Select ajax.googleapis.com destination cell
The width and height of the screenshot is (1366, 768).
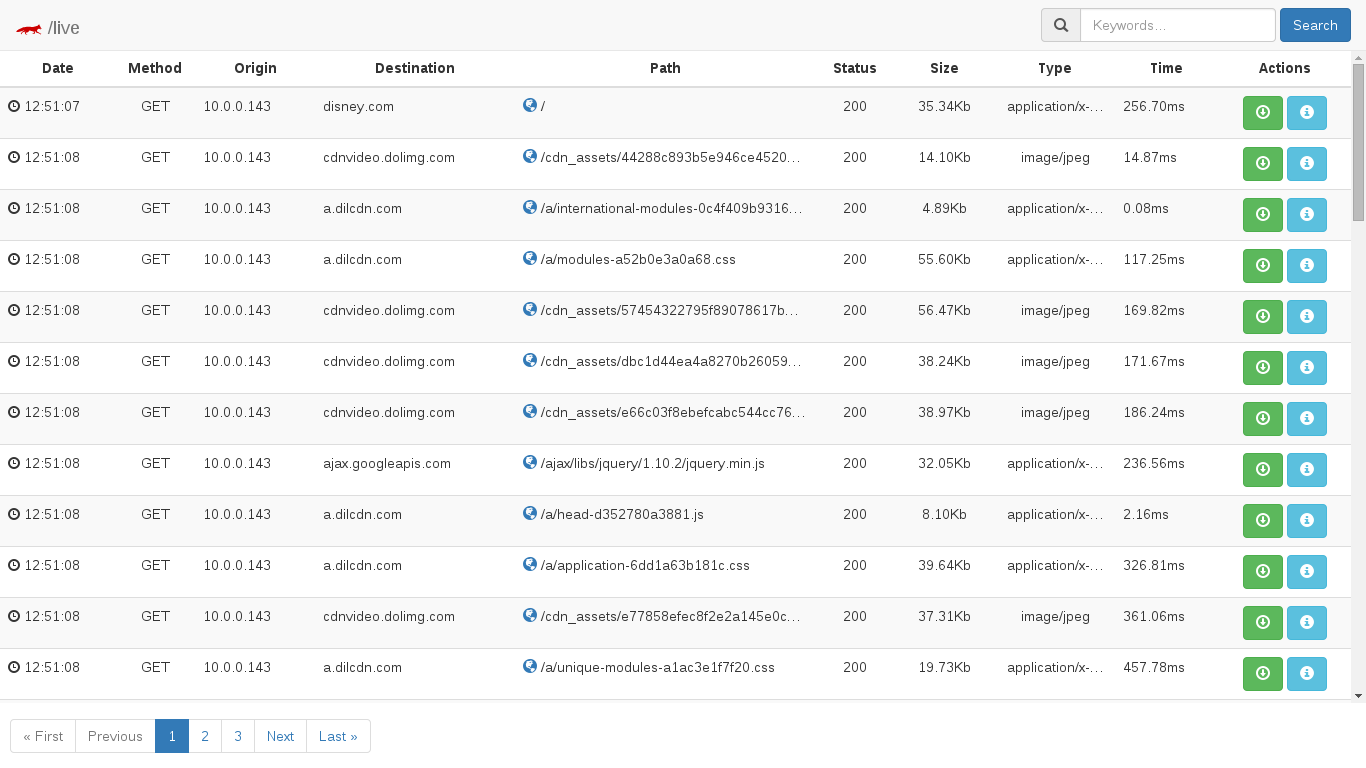pyautogui.click(x=387, y=463)
